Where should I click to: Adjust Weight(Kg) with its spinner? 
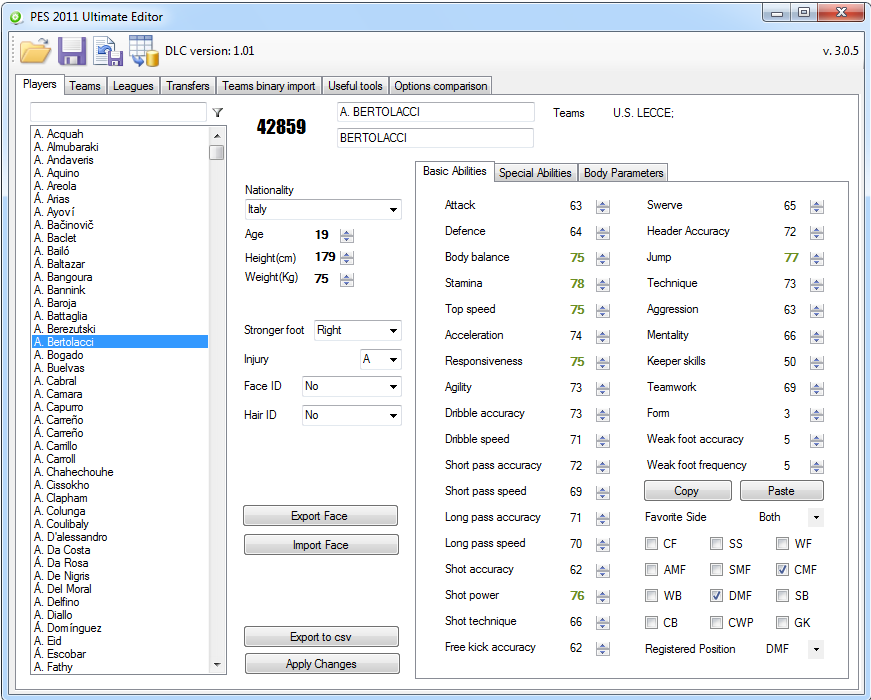347,279
